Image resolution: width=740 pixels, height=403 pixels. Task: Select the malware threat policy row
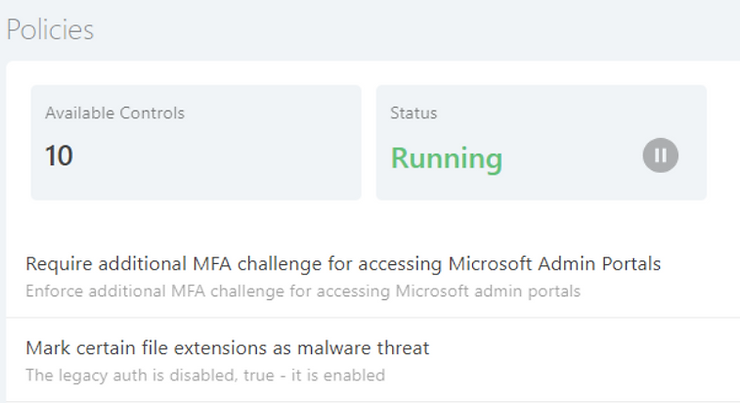click(373, 360)
